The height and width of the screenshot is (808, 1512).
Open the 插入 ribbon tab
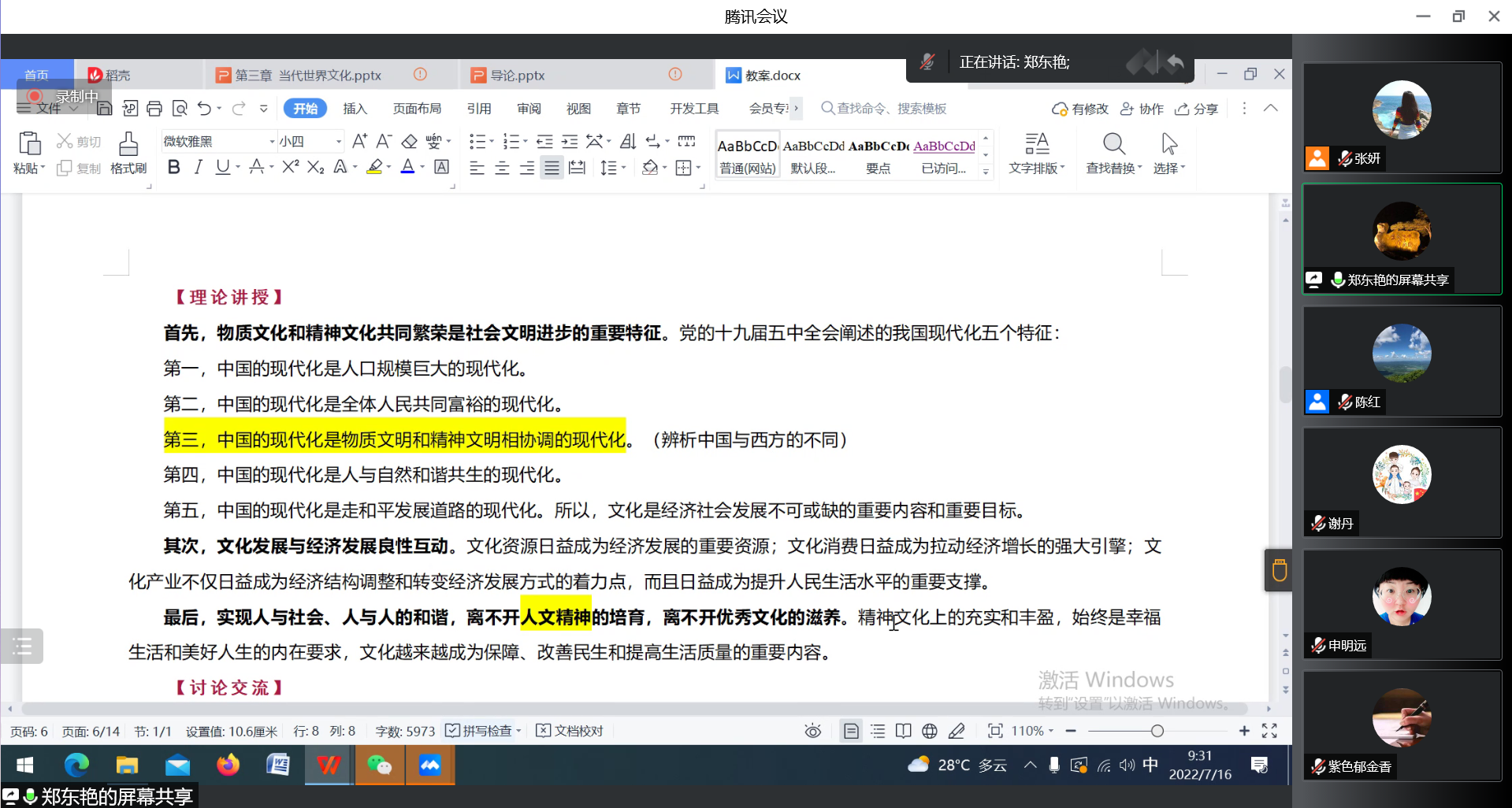click(355, 109)
